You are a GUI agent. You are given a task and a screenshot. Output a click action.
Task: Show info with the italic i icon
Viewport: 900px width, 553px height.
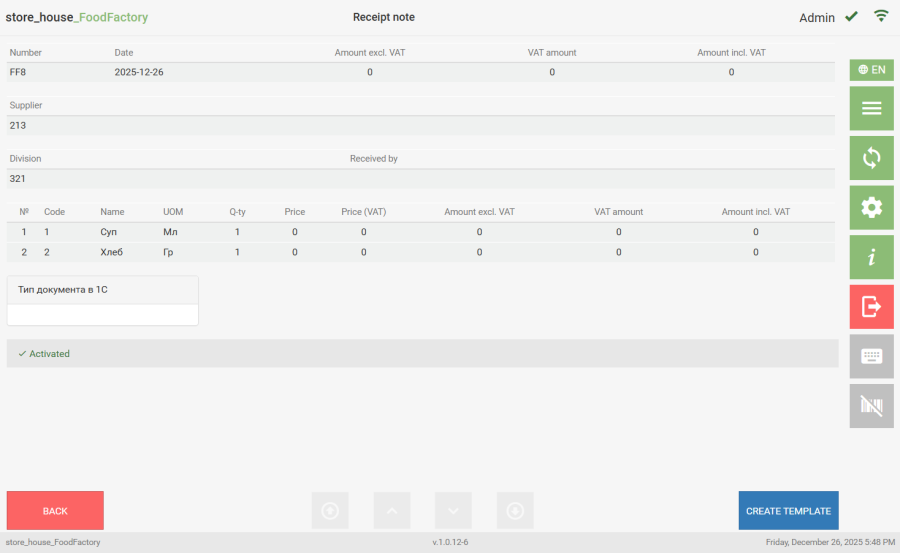[x=871, y=257]
